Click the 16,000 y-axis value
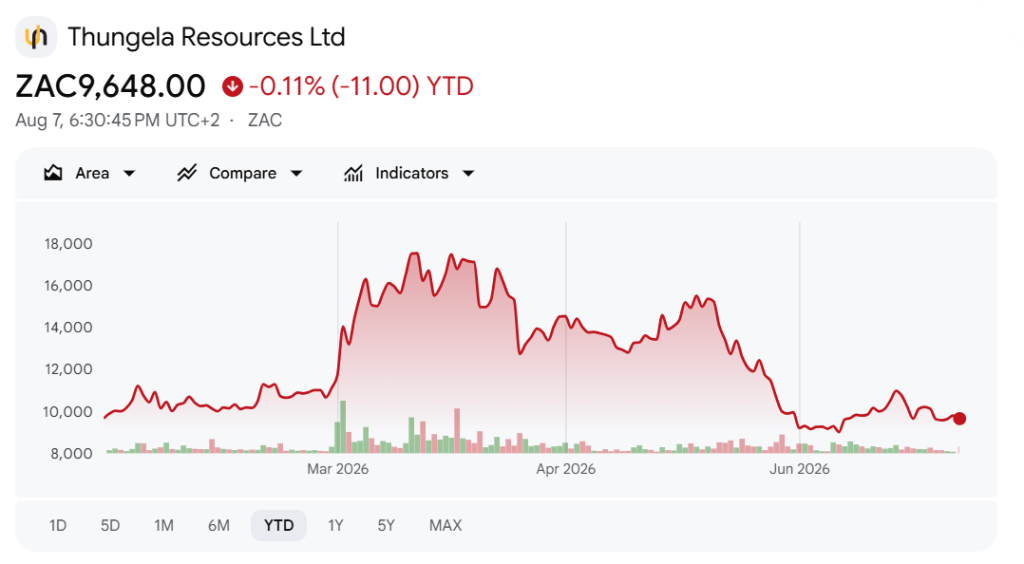Viewport: 1024px width, 564px height. (69, 286)
